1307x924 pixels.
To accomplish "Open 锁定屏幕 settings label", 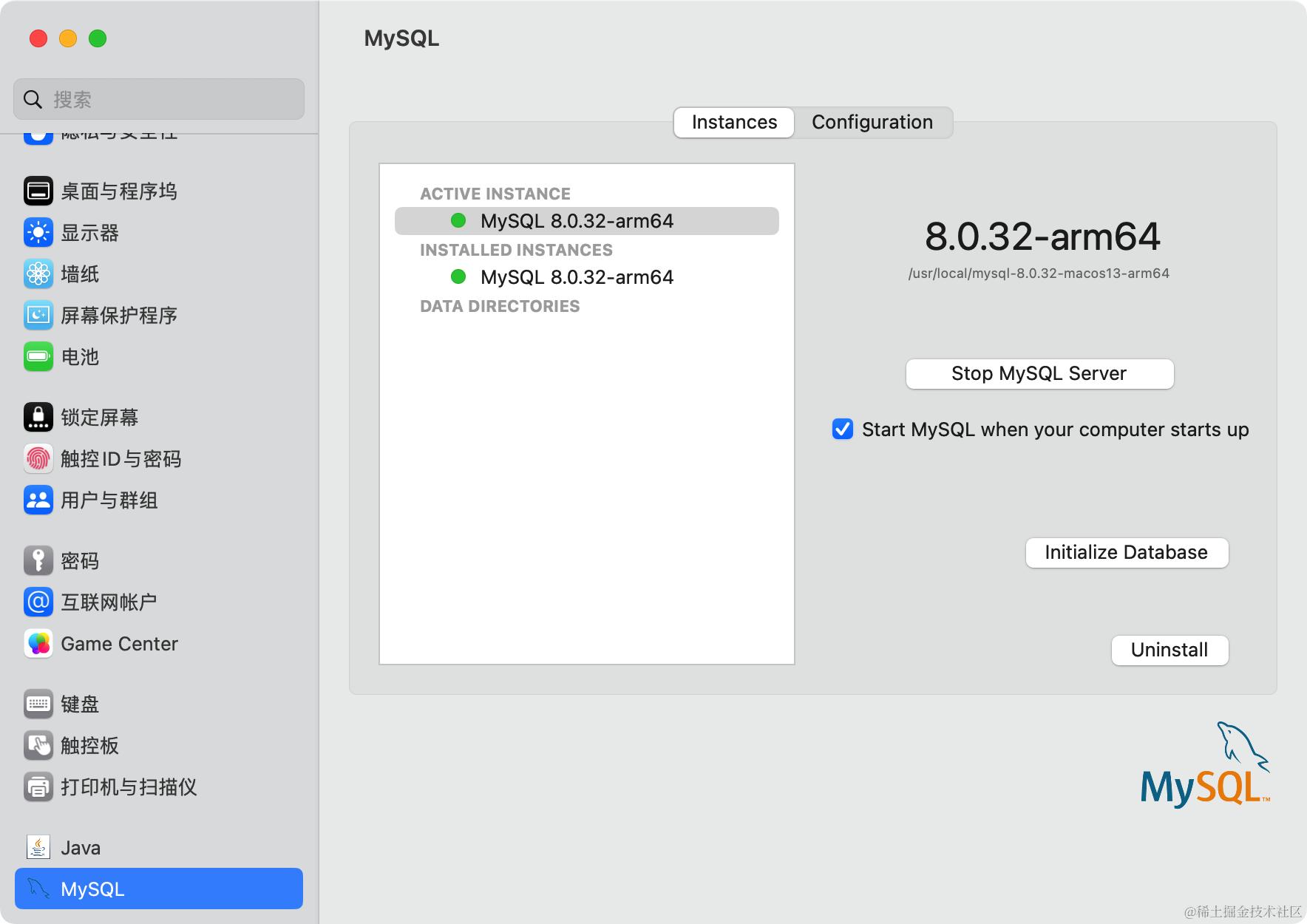I will coord(100,418).
